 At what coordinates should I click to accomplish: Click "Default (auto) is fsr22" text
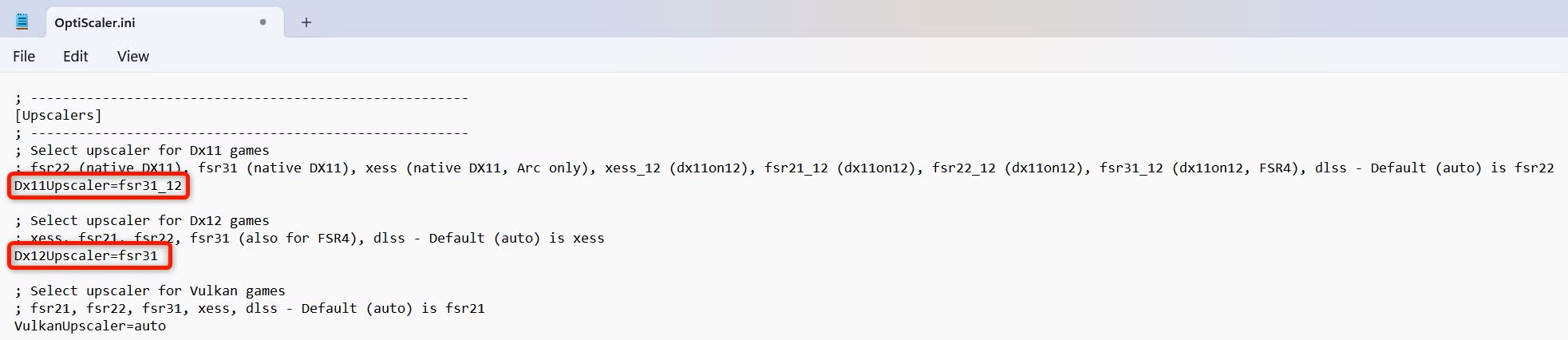point(1462,168)
